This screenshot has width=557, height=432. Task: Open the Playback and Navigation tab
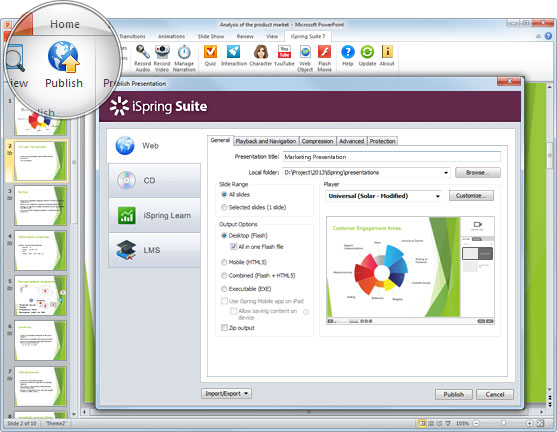pyautogui.click(x=266, y=141)
